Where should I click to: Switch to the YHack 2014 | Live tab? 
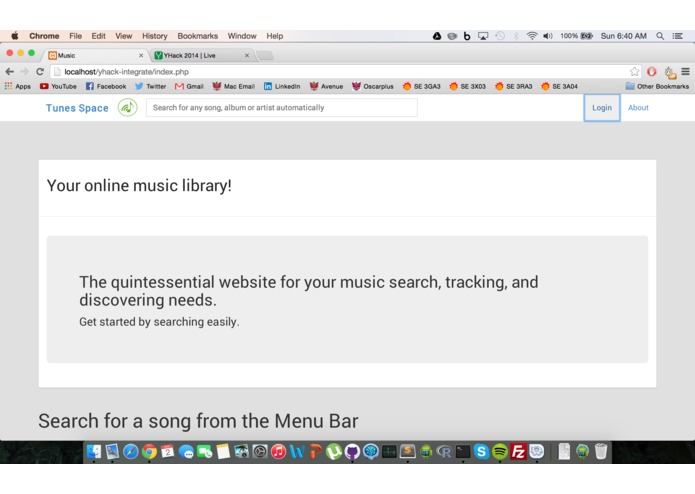coord(200,55)
